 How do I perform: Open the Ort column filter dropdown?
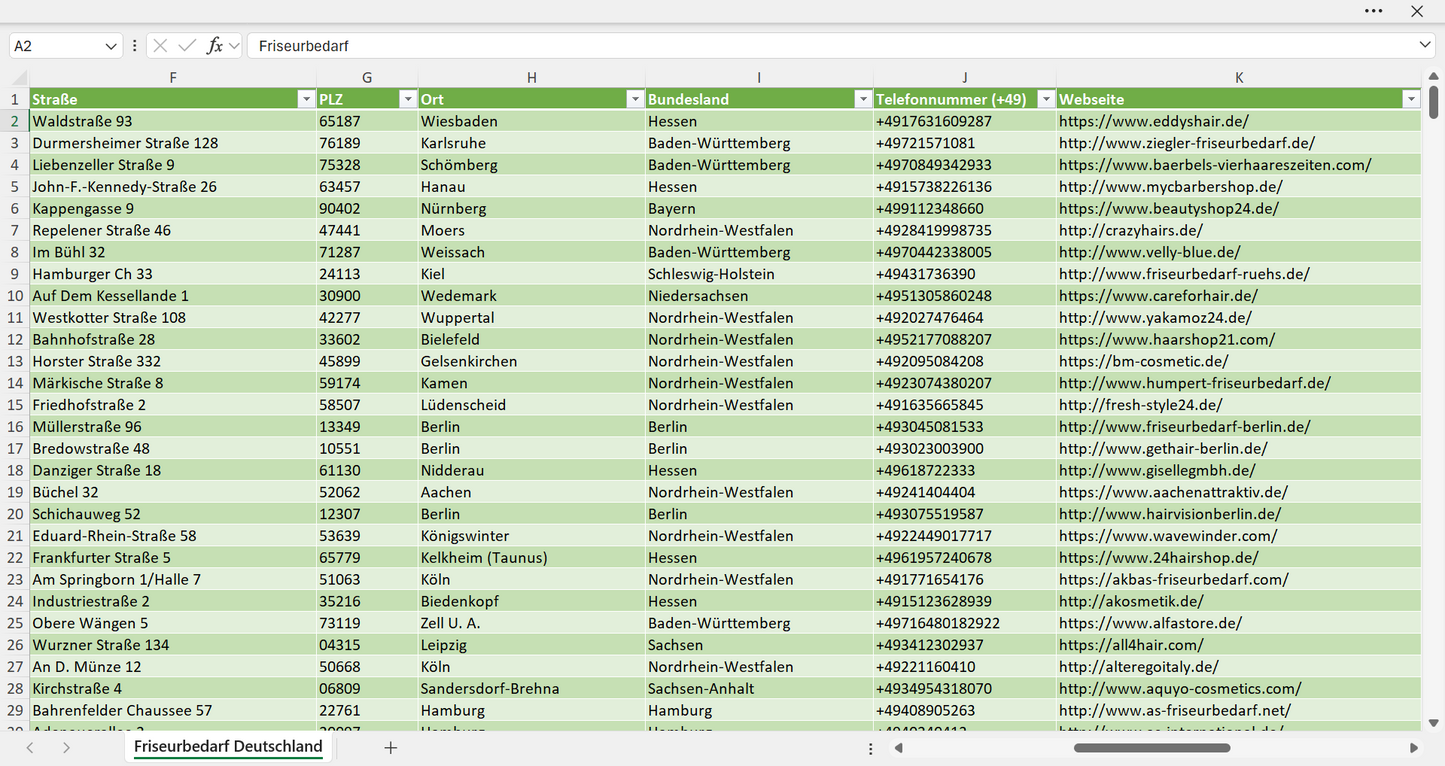[634, 99]
